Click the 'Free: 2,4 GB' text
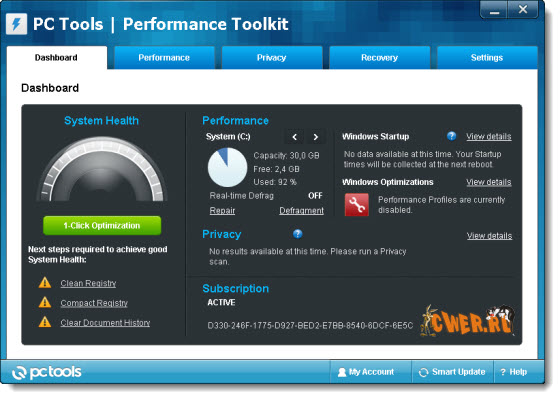Viewport: 560px width, 399px height. coord(276,169)
